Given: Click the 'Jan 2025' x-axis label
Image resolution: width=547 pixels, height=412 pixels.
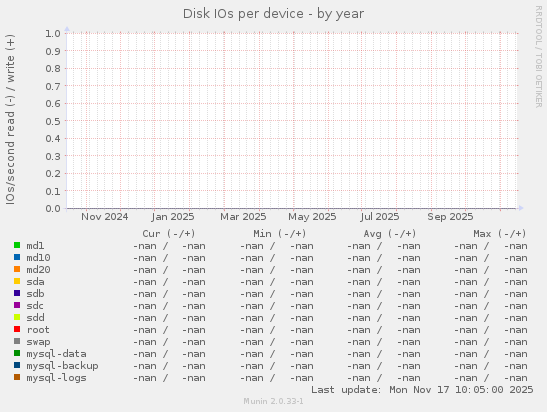Looking at the screenshot, I should [x=173, y=217].
